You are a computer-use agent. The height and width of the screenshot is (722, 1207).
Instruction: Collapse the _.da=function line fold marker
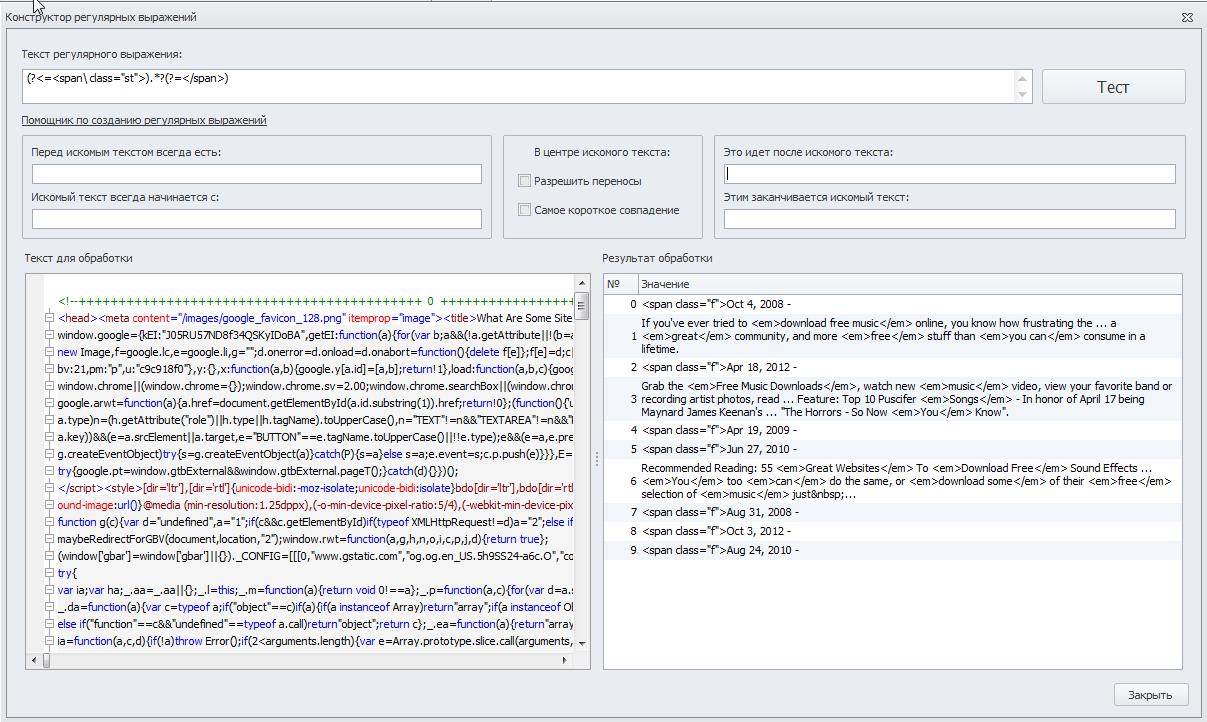(49, 607)
